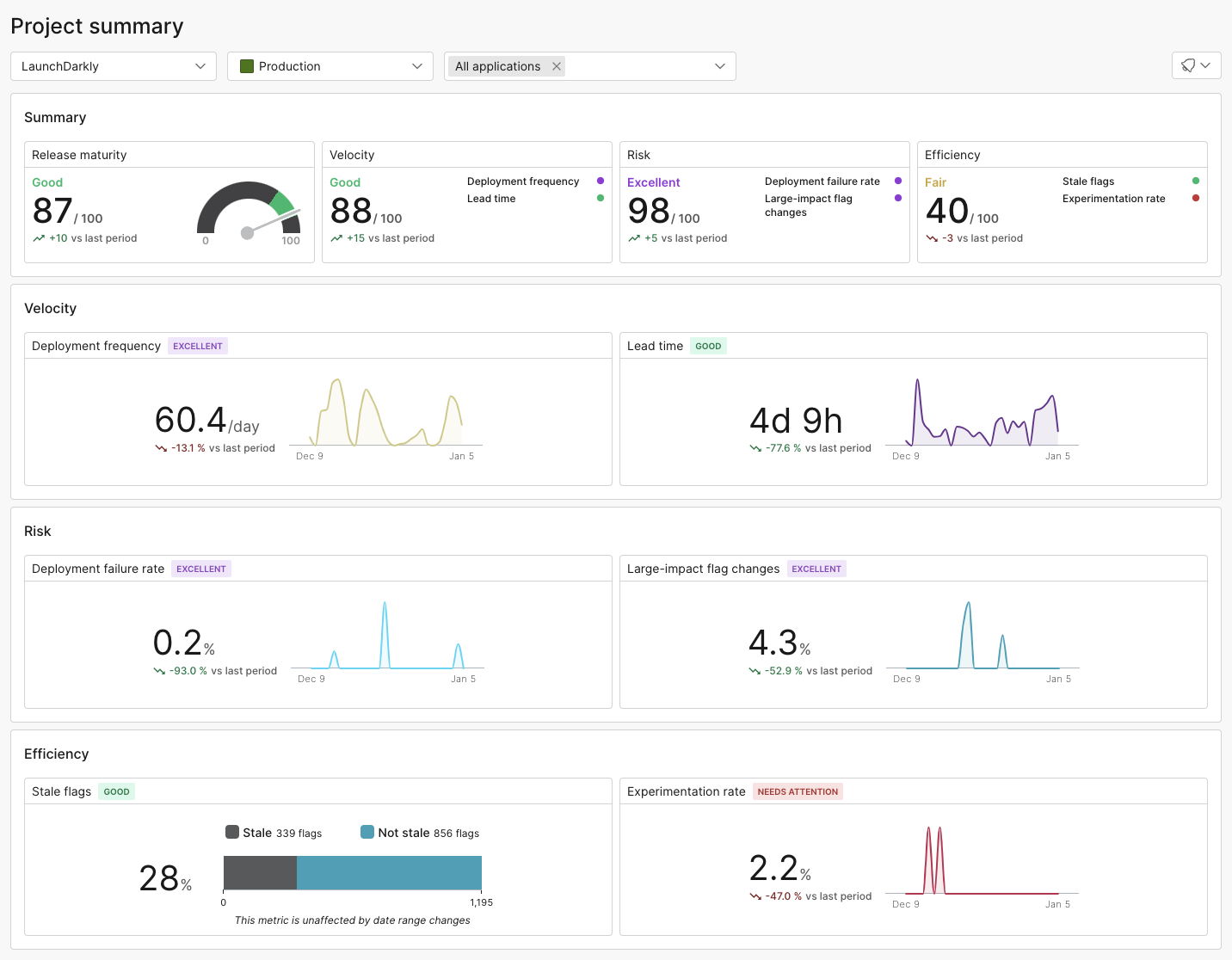This screenshot has width=1232, height=960.
Task: Open the top-right icon dropdown menu
Action: [x=1196, y=65]
